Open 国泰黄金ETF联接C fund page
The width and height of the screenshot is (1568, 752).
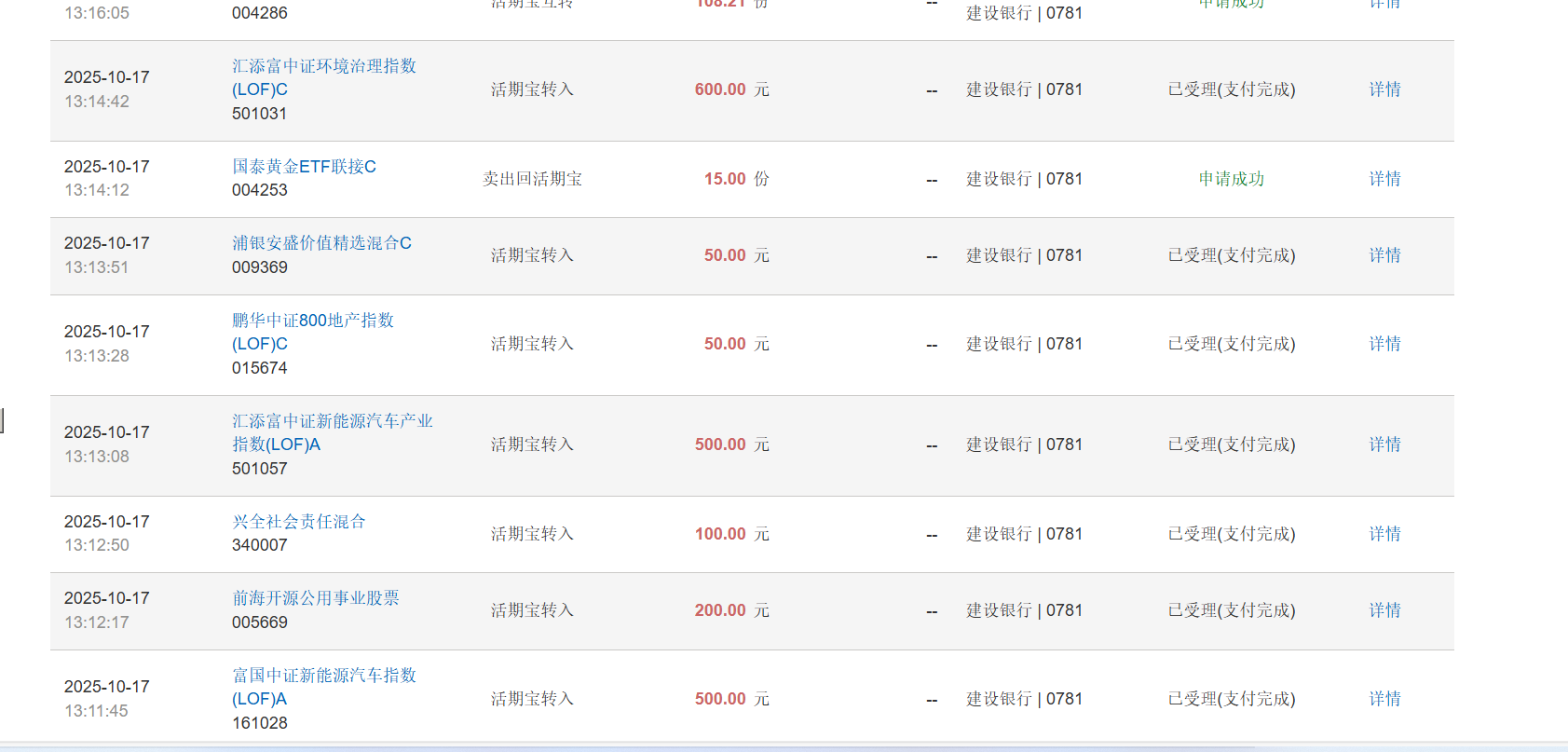[x=304, y=167]
